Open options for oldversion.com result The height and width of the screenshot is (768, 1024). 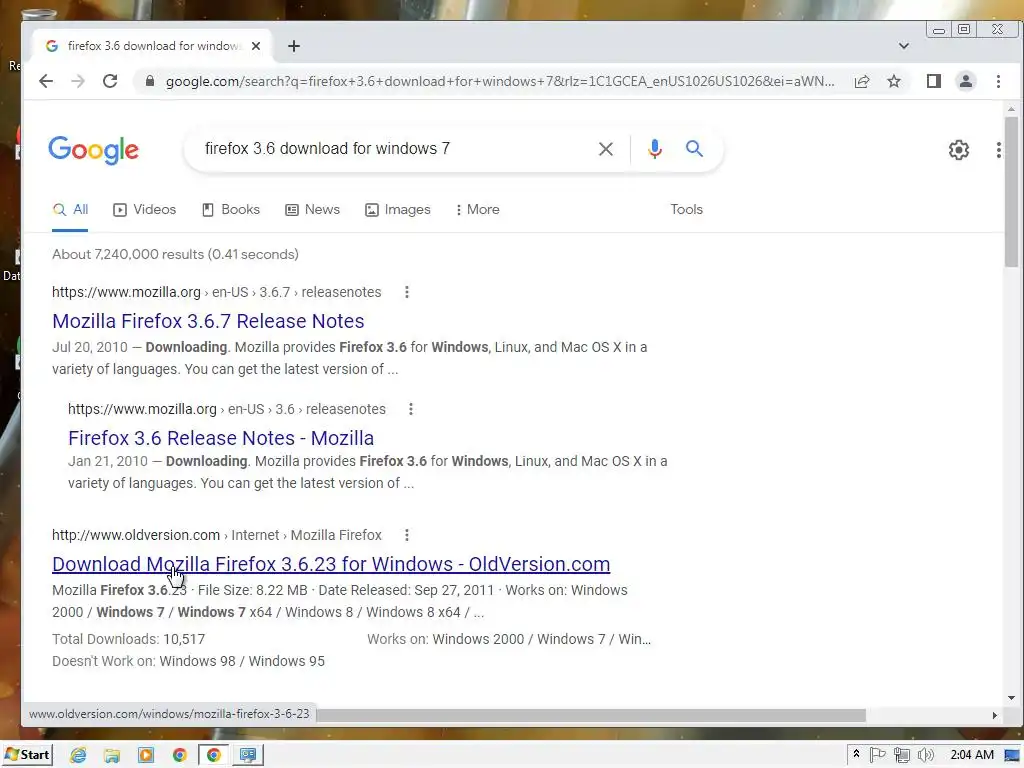click(407, 536)
